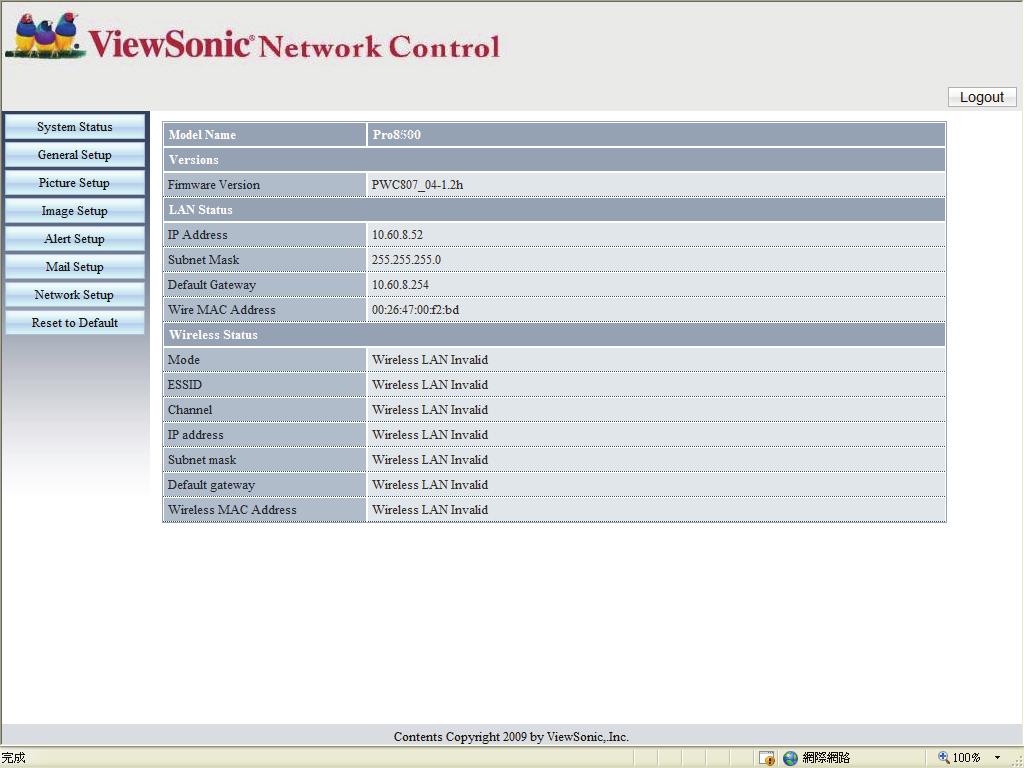Click the Firmware Version label
Screen dimensions: 1024x768
[x=214, y=185]
